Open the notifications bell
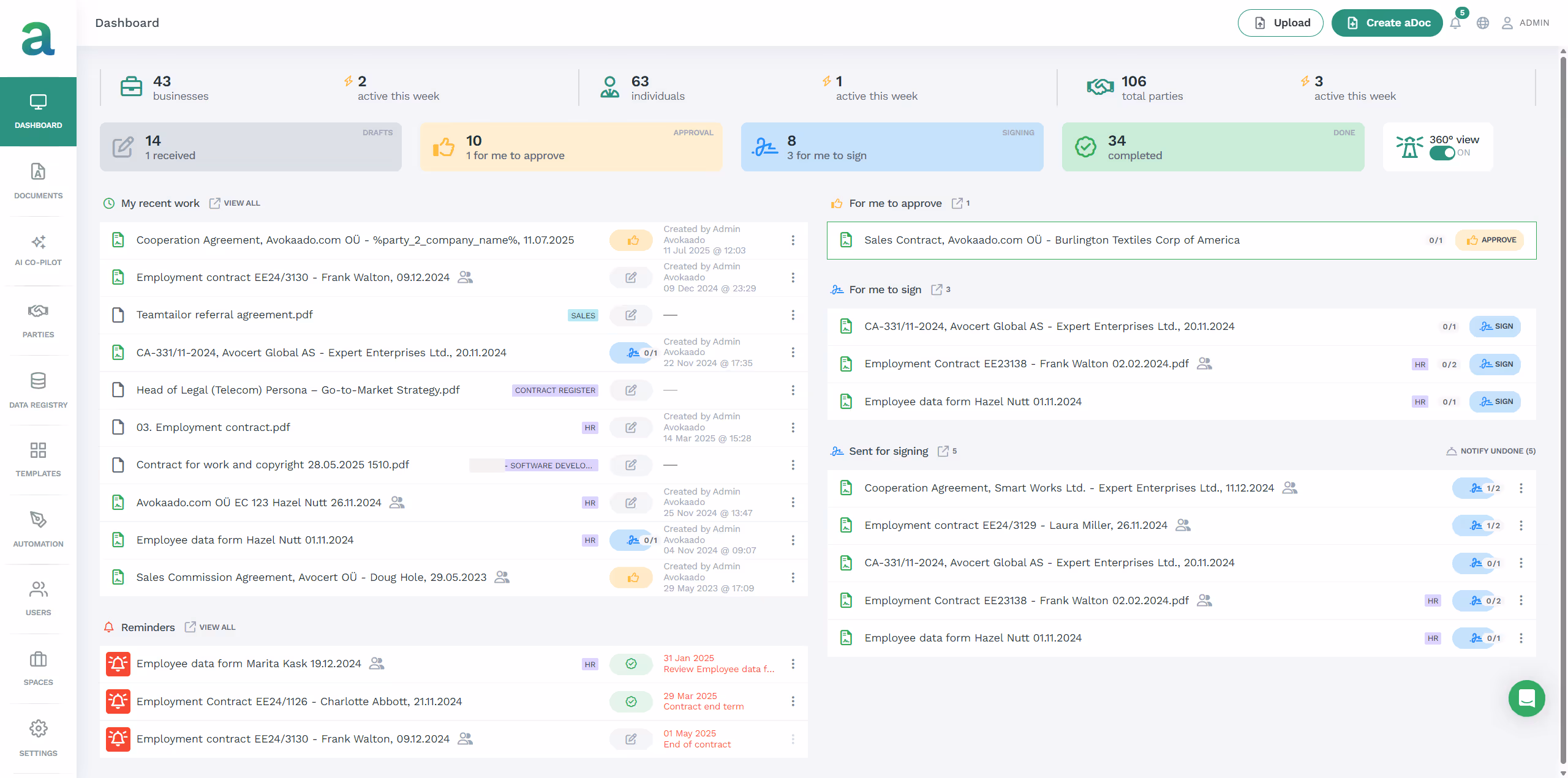The image size is (1568, 778). pyautogui.click(x=1457, y=23)
